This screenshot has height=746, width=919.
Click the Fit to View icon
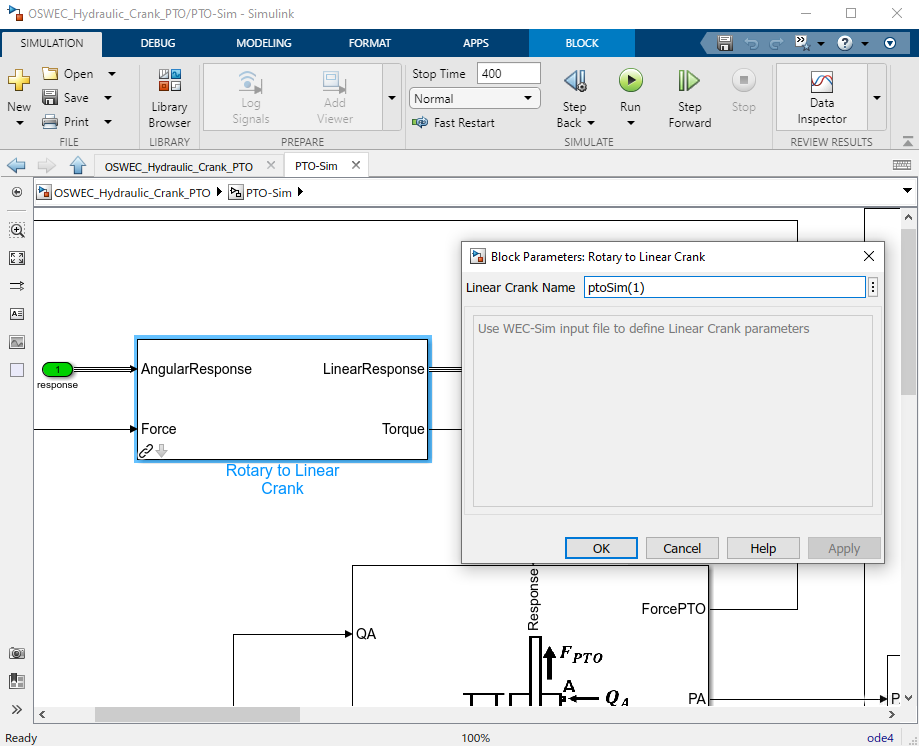[x=17, y=258]
